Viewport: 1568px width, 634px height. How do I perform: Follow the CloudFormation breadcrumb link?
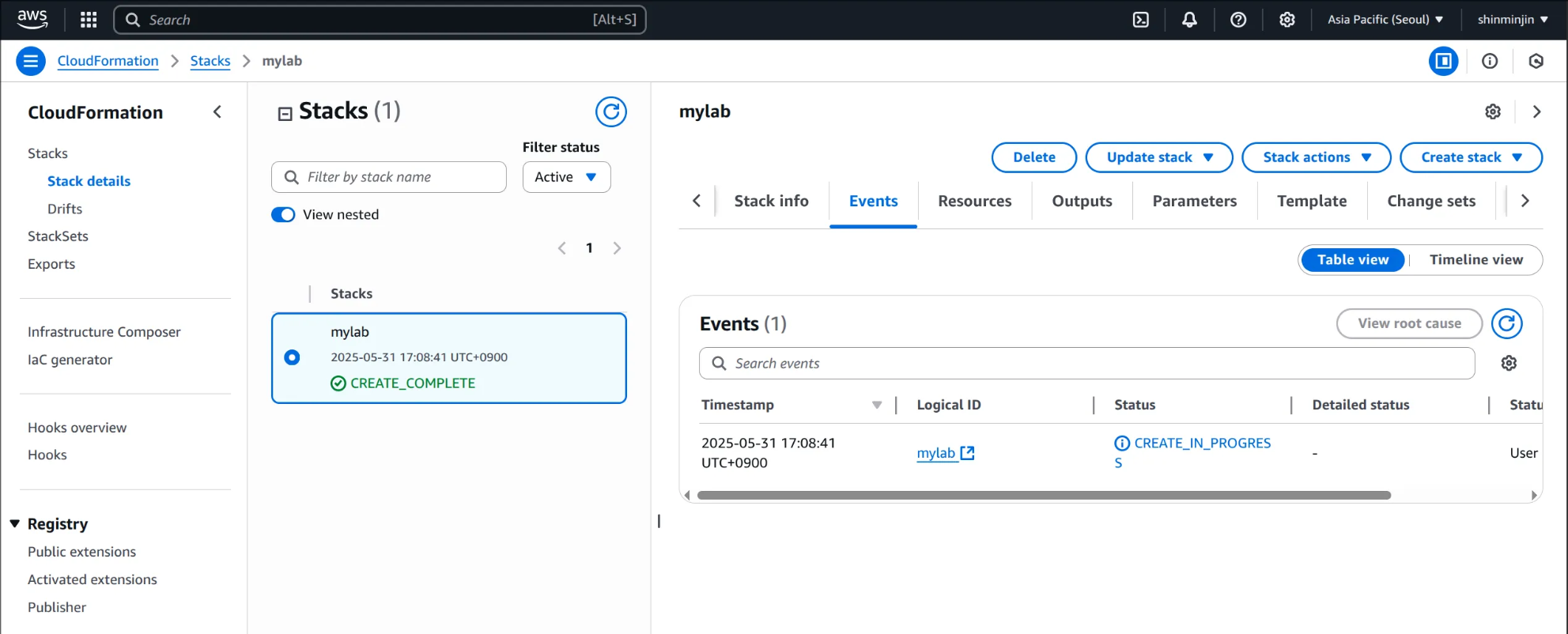(x=108, y=61)
